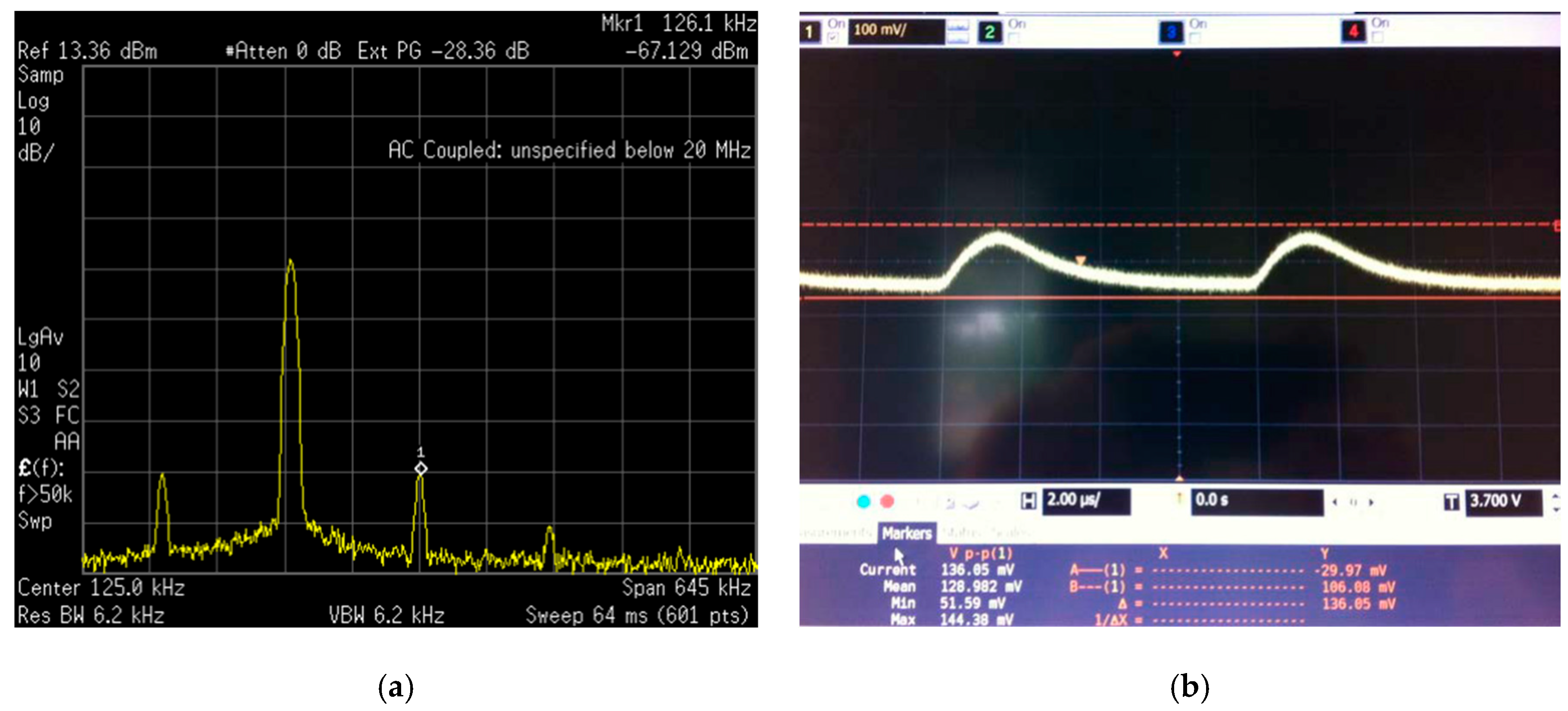Open the 2.00 µs/ timebase selector
The width and height of the screenshot is (1568, 711).
(1088, 501)
